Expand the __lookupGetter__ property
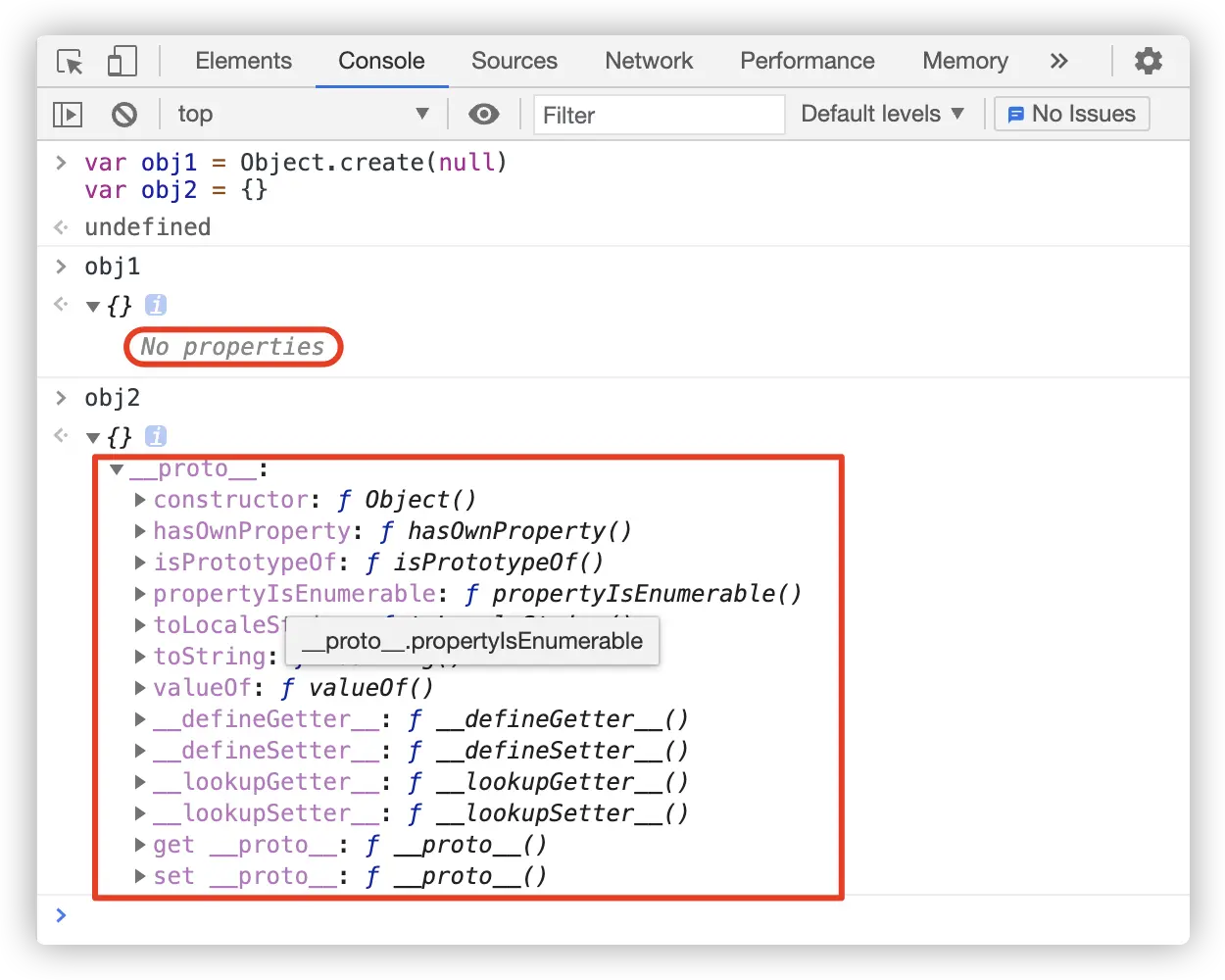 tap(140, 782)
